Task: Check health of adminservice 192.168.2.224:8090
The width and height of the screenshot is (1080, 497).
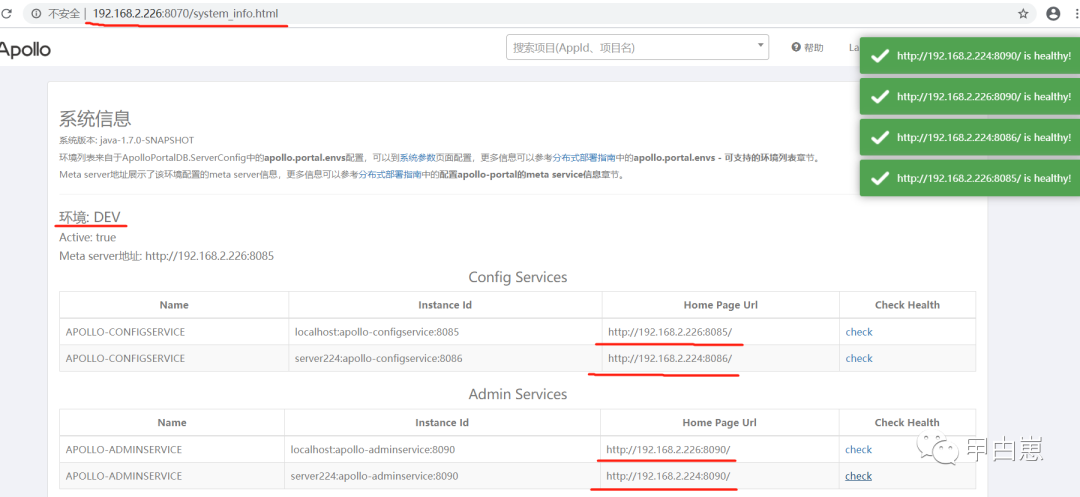Action: (858, 476)
